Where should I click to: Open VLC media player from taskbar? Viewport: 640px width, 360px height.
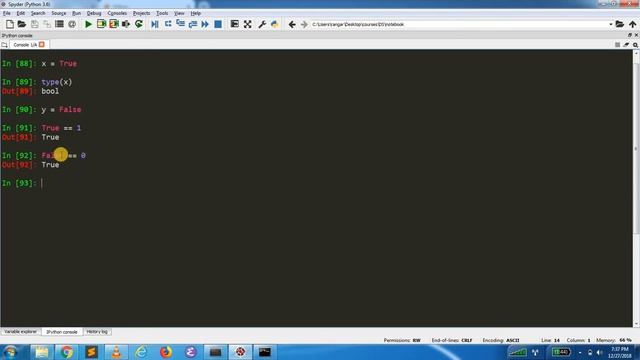116,352
